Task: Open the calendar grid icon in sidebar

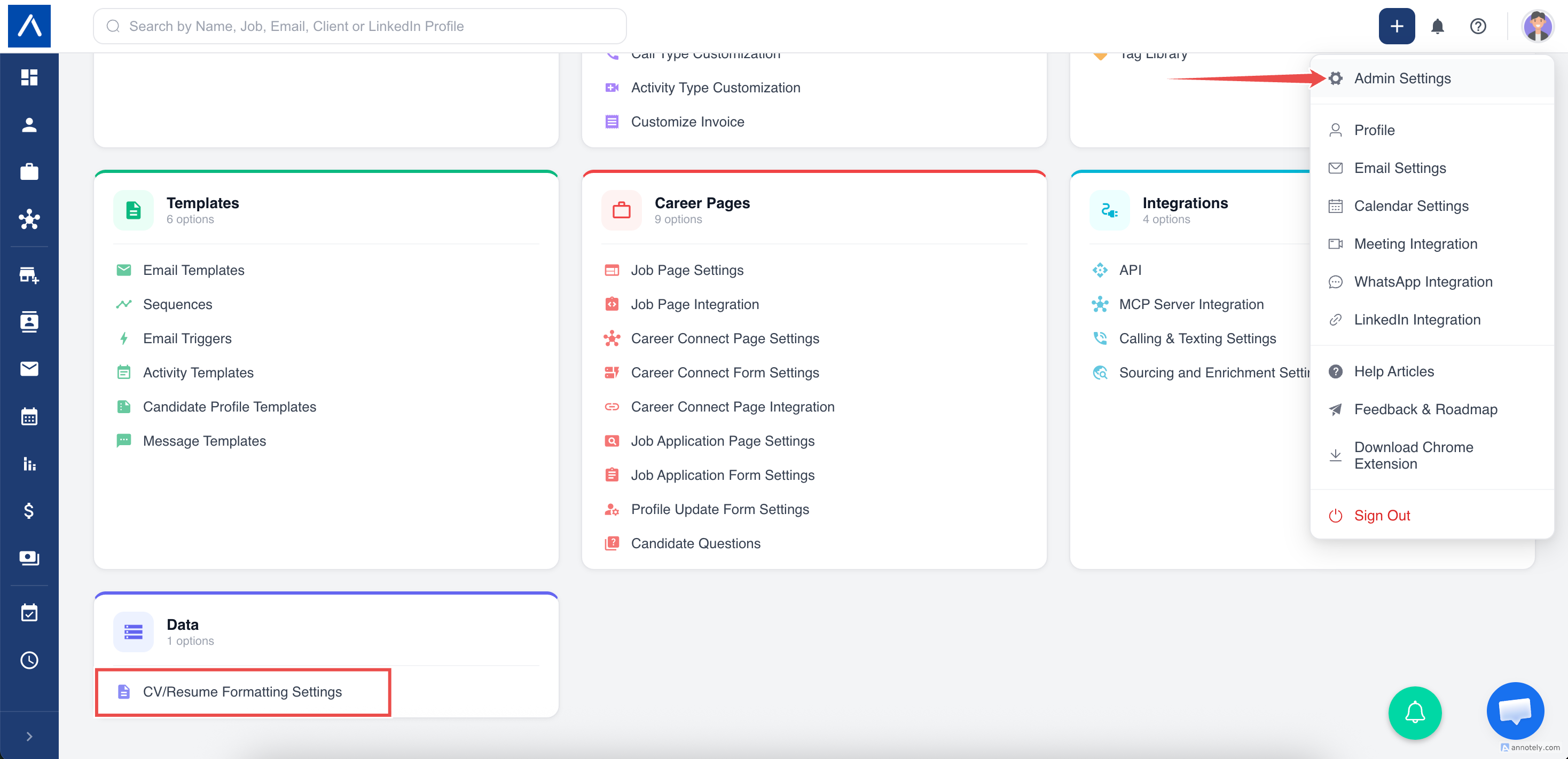Action: pyautogui.click(x=29, y=417)
